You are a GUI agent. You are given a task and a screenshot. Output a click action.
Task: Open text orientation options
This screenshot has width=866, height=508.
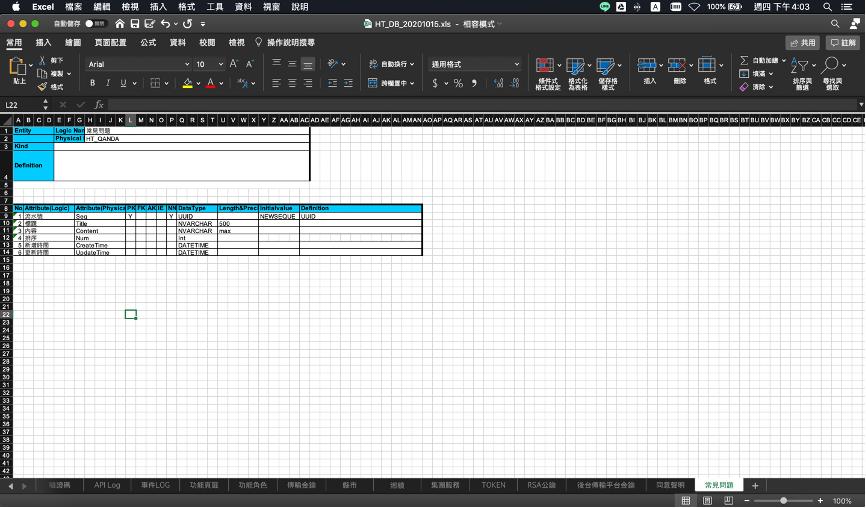point(336,64)
